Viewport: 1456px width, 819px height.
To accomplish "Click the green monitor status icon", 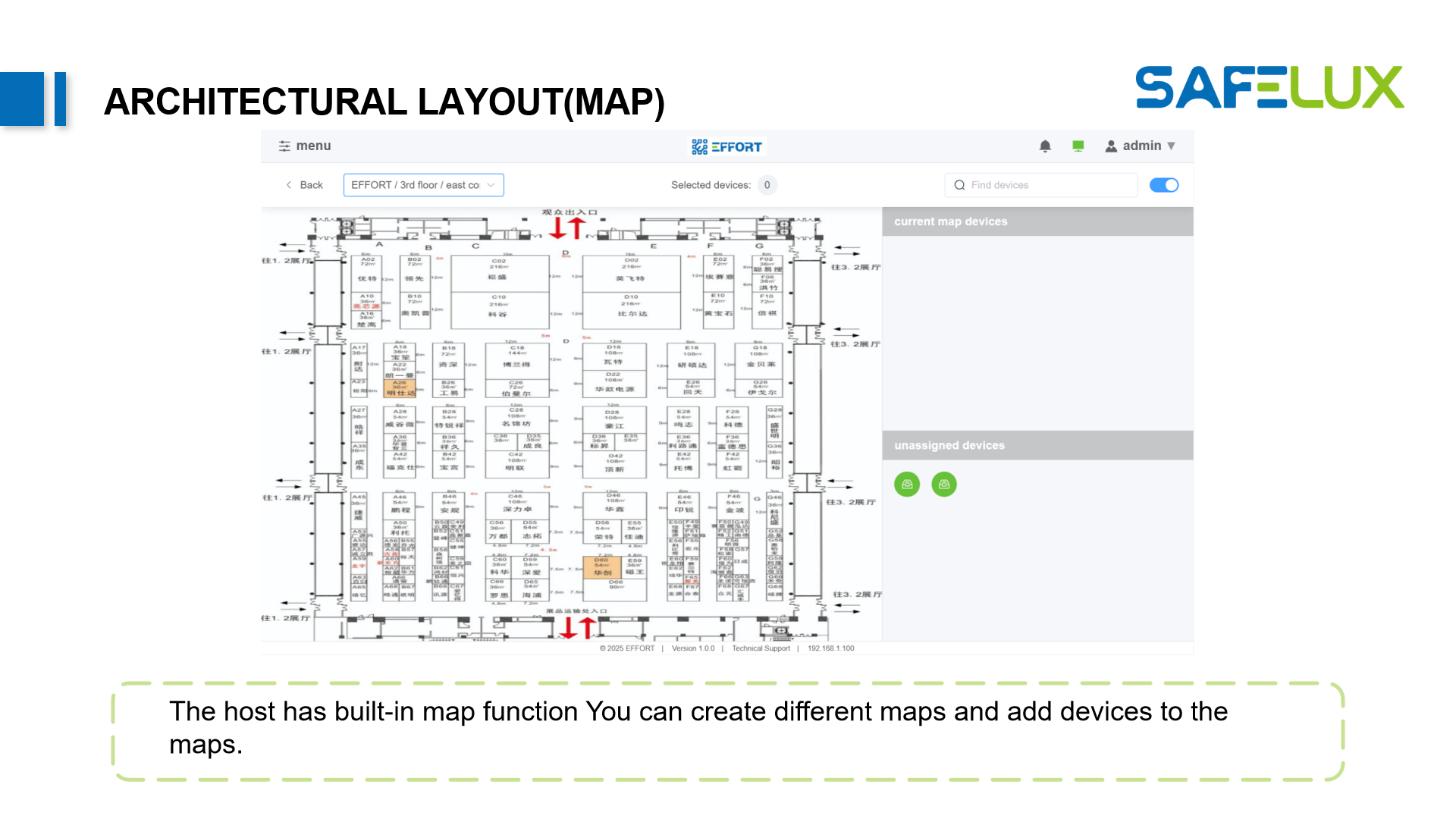I will tap(1078, 146).
